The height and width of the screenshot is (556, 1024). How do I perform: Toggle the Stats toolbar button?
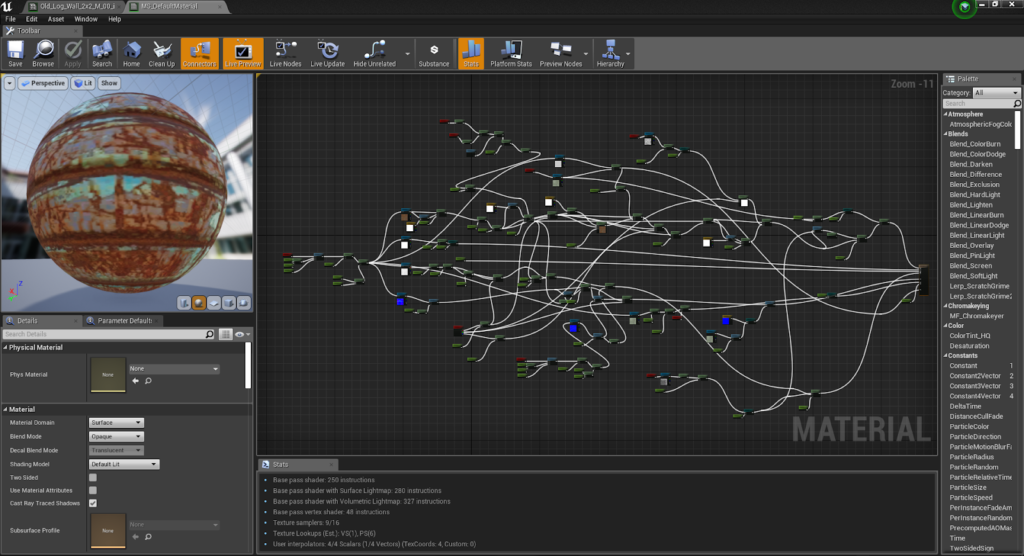pos(471,54)
